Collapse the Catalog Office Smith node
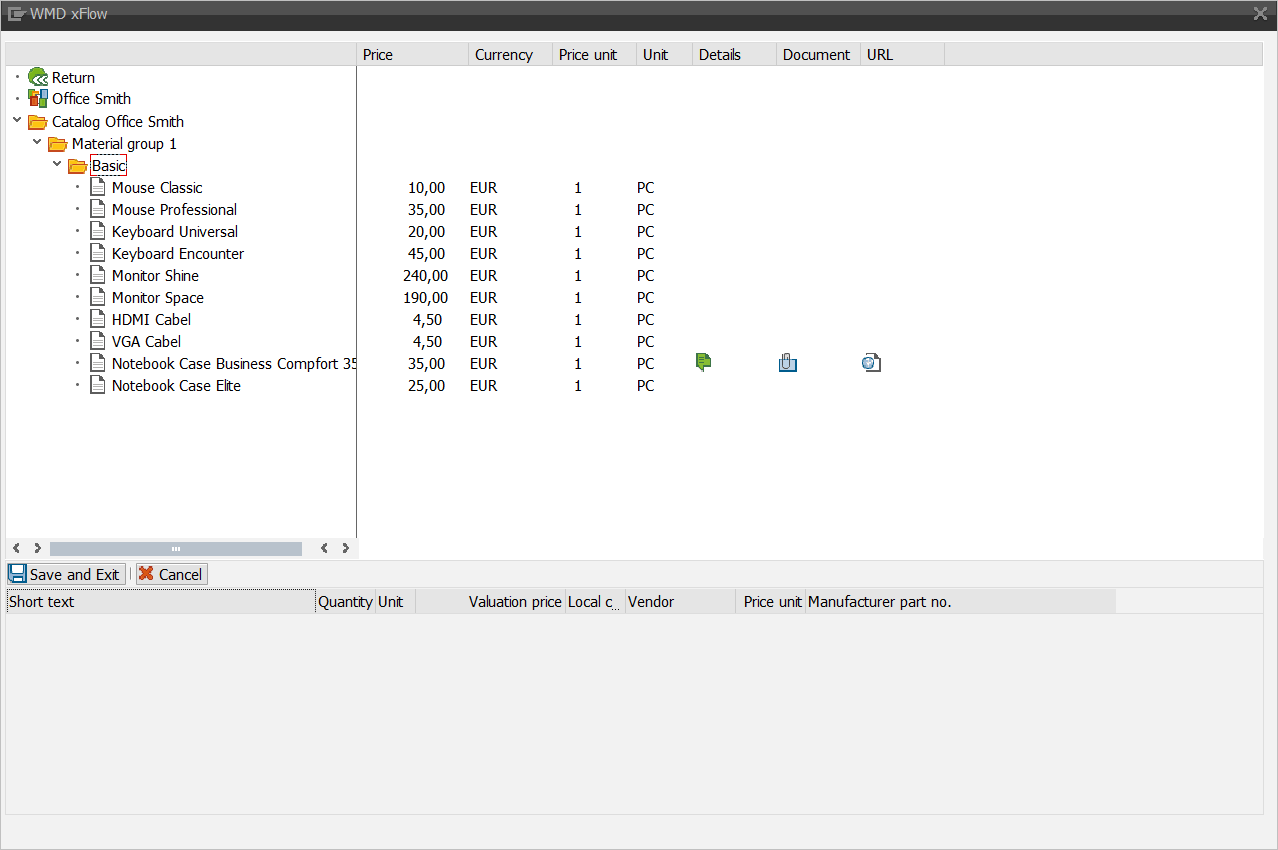Image resolution: width=1278 pixels, height=850 pixels. (17, 121)
